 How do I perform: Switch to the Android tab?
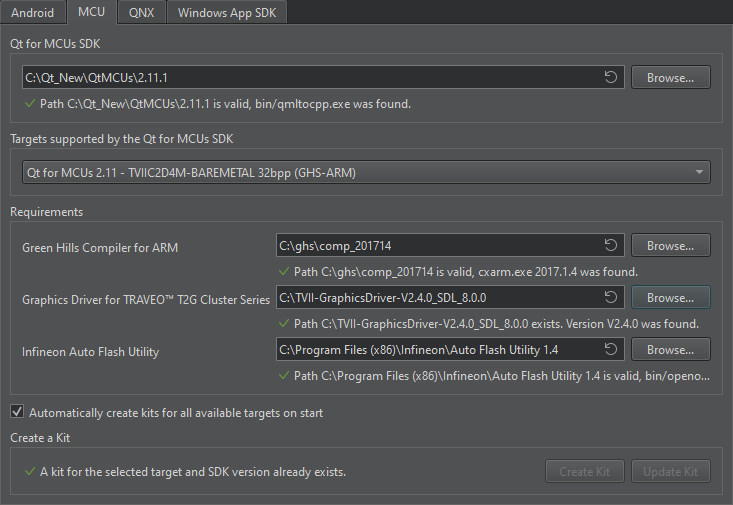click(33, 13)
